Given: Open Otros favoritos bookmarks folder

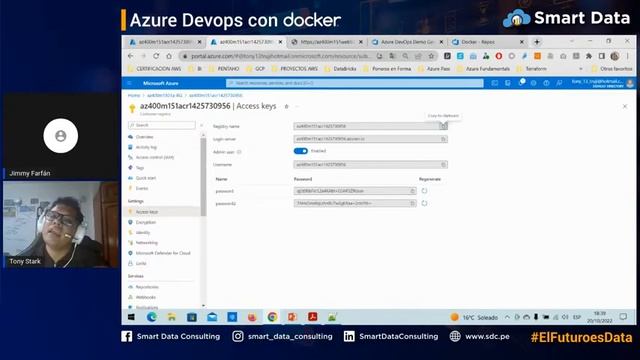Looking at the screenshot, I should pyautogui.click(x=612, y=69).
